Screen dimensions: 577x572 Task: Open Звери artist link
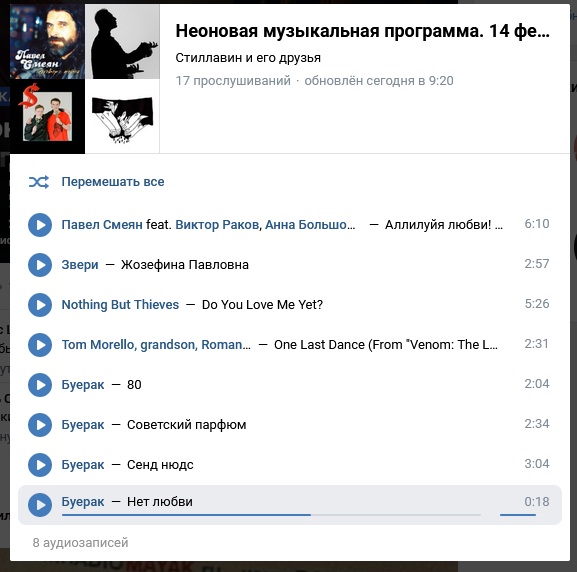80,265
